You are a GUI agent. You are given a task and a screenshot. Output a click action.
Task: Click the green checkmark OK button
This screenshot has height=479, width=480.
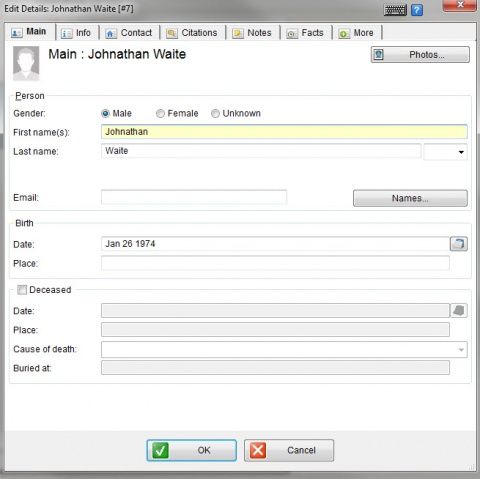coord(192,450)
